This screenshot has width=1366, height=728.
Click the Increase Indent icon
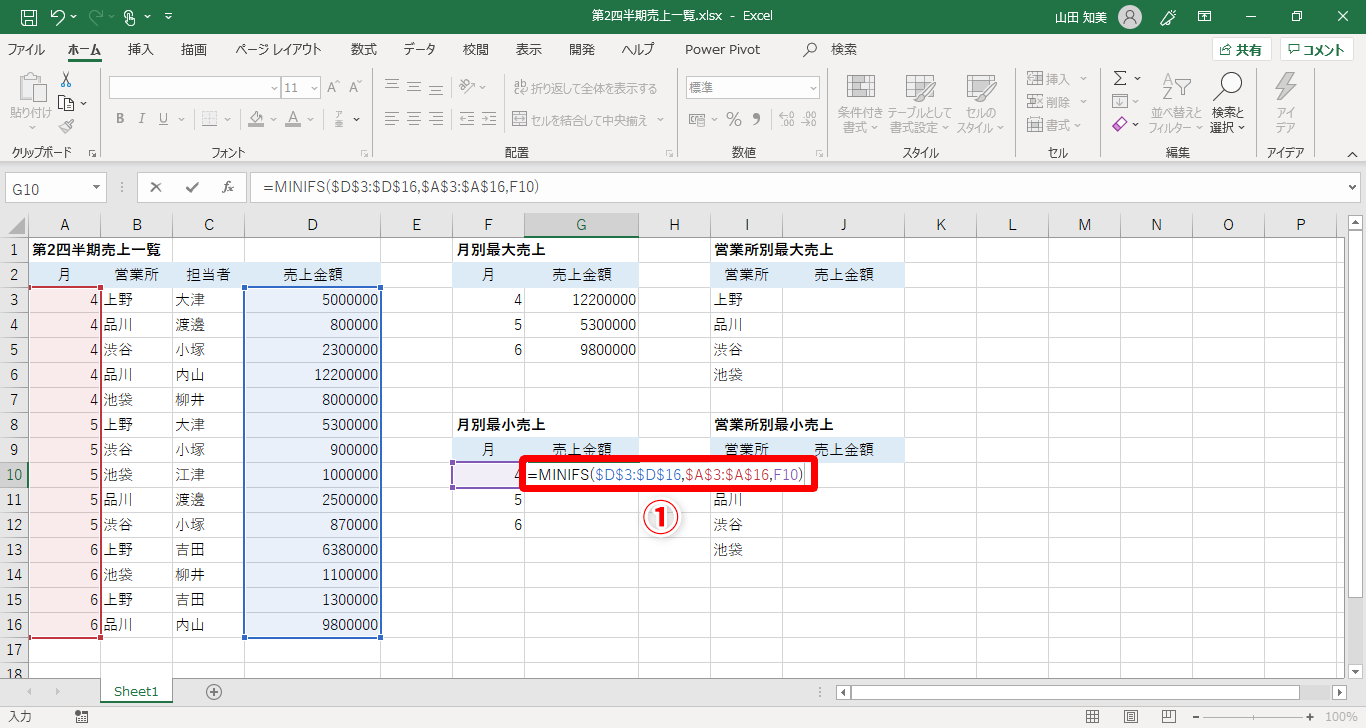pos(491,119)
